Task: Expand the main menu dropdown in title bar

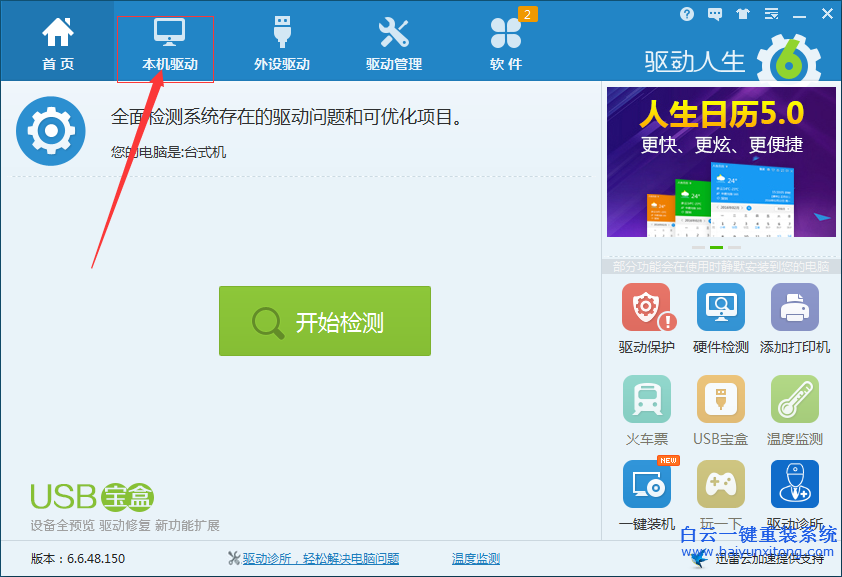Action: [x=771, y=14]
